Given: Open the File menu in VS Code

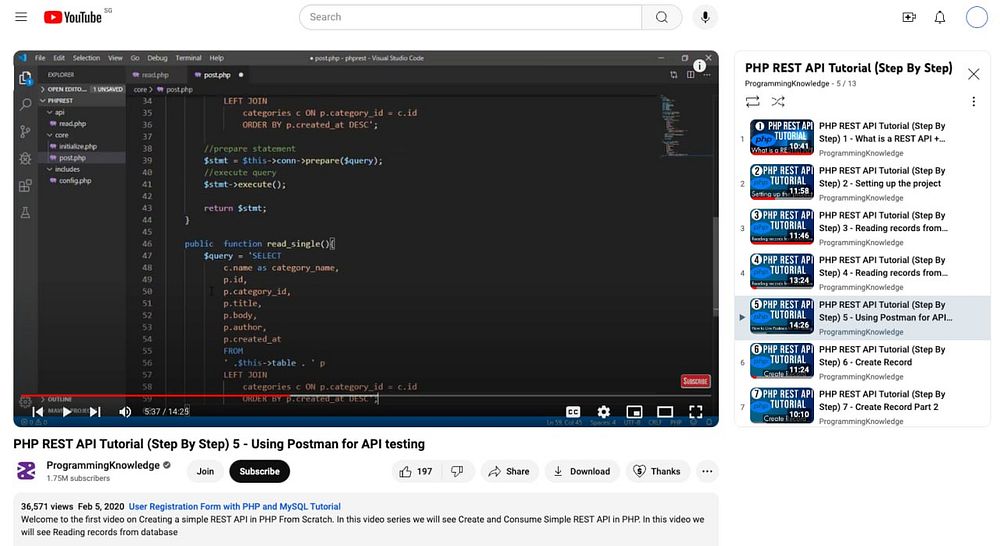Looking at the screenshot, I should [x=40, y=58].
